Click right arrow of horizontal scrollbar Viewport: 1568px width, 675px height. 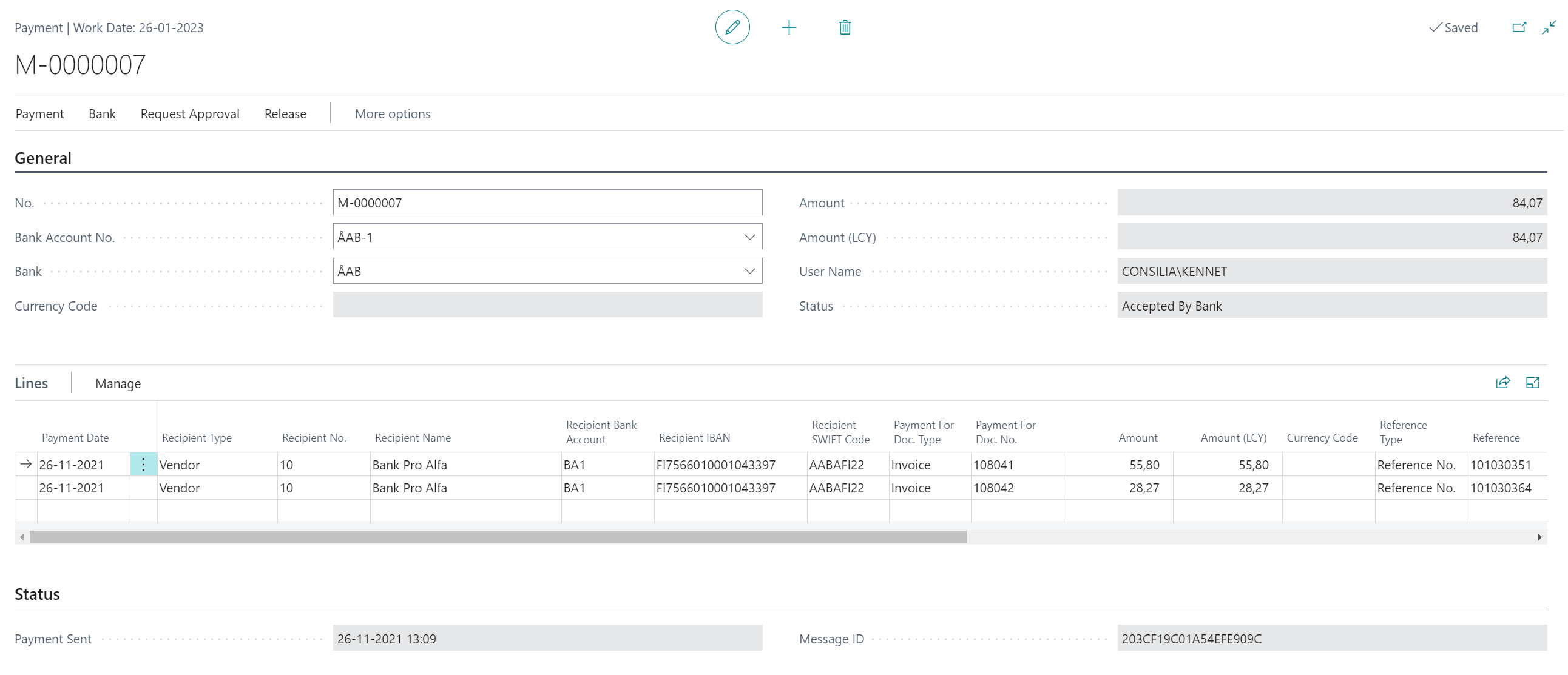(x=1540, y=537)
